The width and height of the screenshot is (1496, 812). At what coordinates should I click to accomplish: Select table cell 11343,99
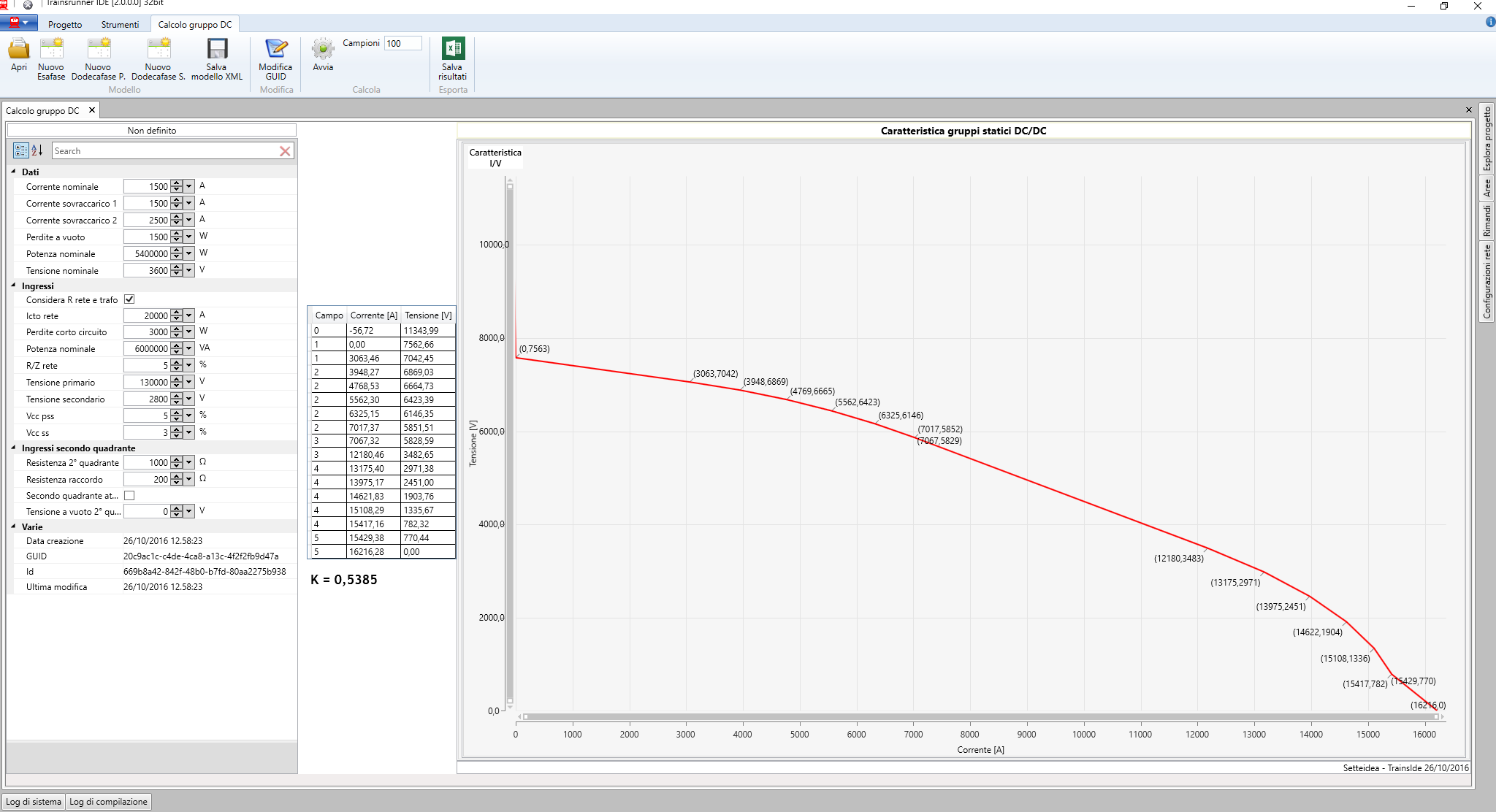click(428, 330)
